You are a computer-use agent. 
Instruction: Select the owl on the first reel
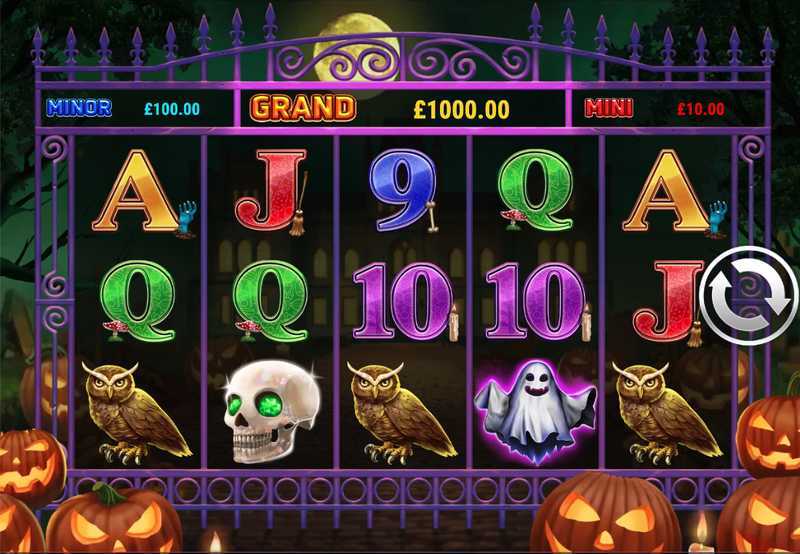[136, 412]
